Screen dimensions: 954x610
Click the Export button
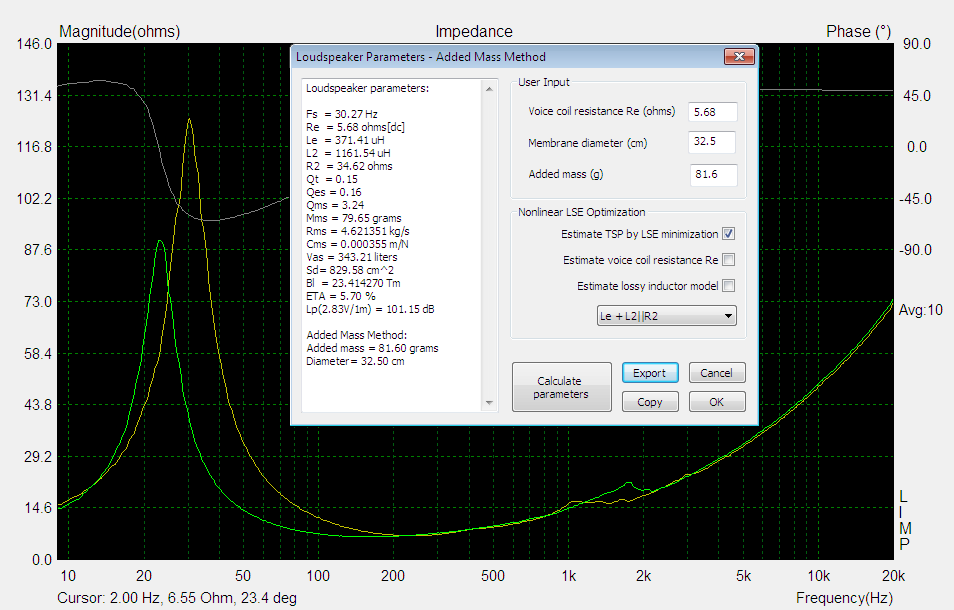(x=650, y=373)
